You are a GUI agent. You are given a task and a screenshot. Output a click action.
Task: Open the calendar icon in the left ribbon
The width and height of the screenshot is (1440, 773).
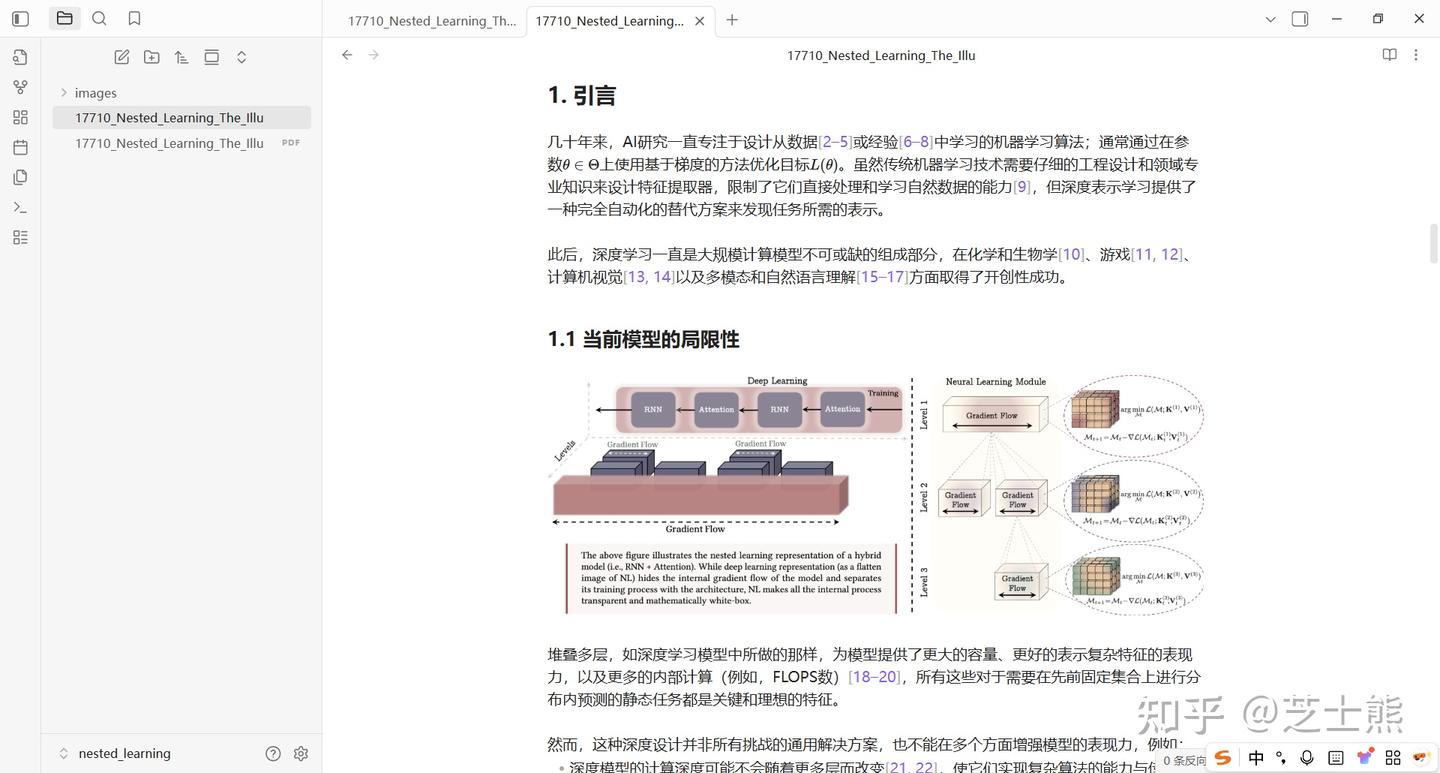20,147
